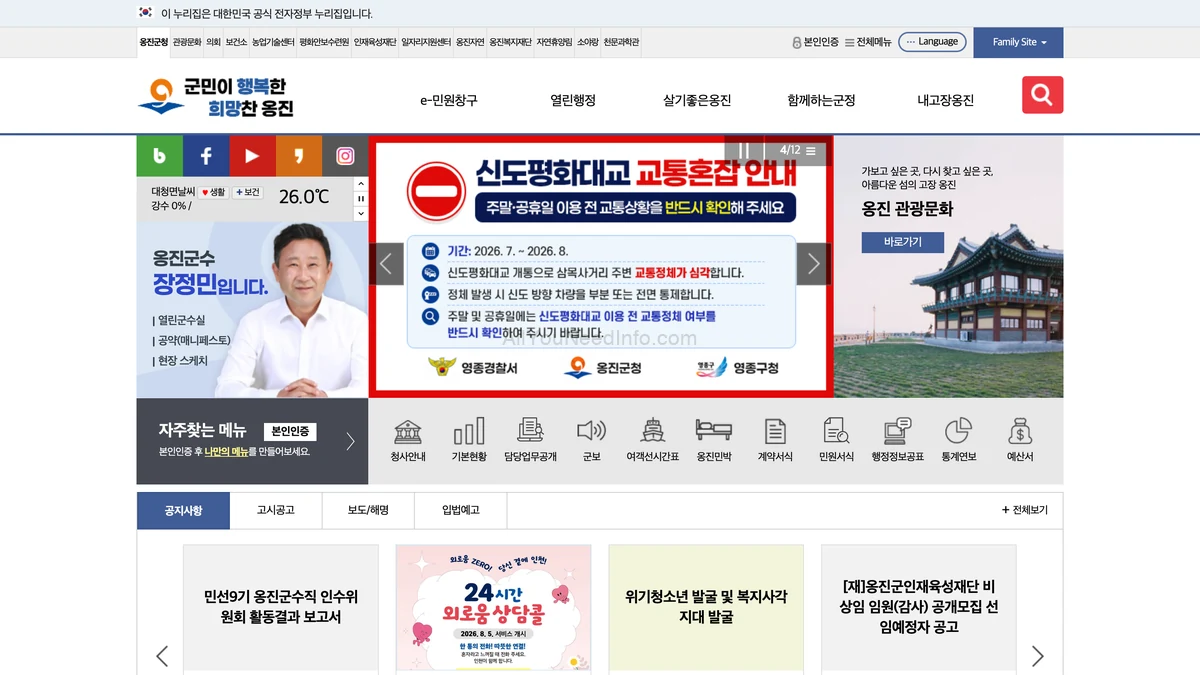Click the Ongjin county logo
Screen dimensions: 1200x675
216,96
